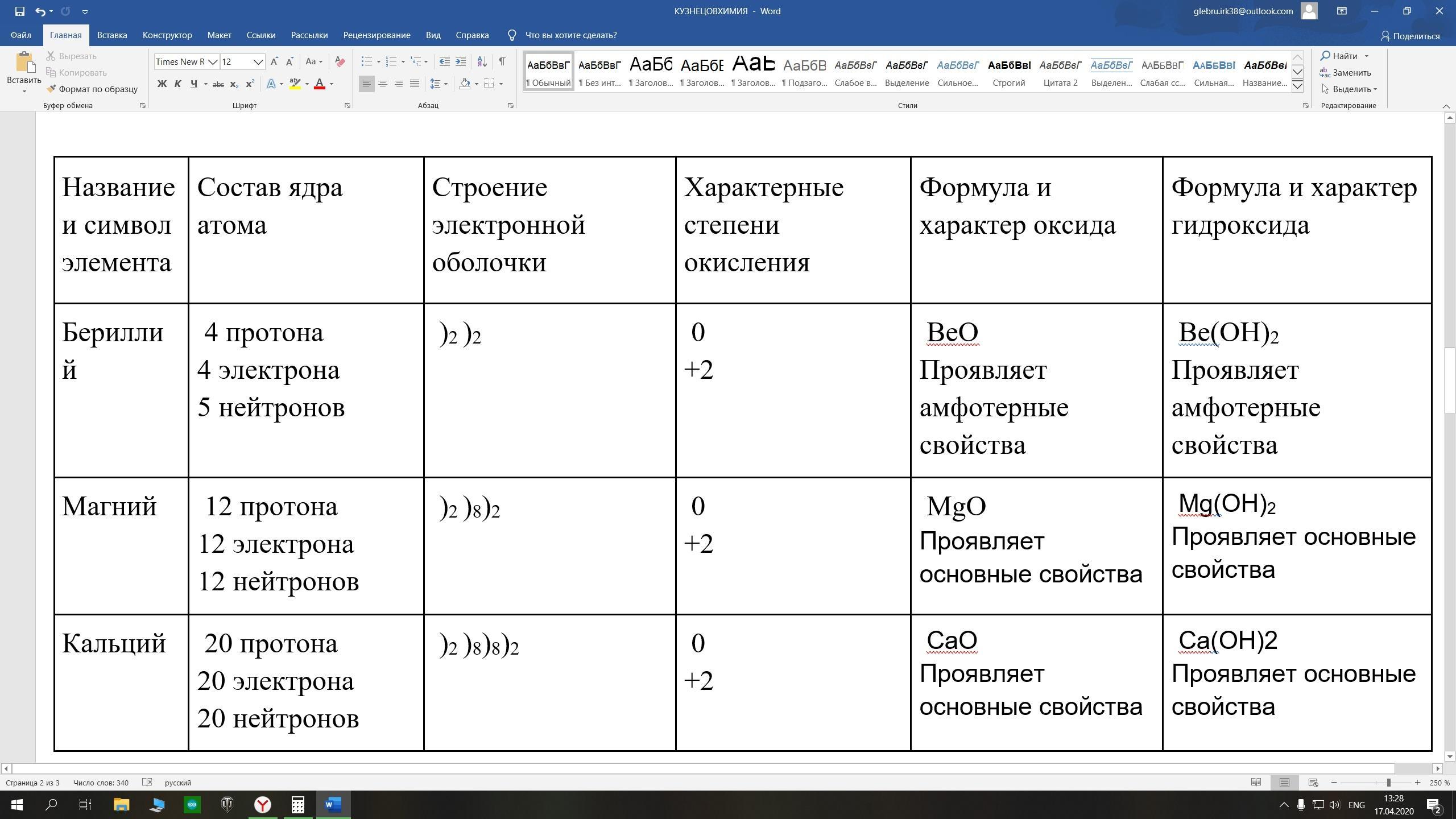Screen dimensions: 1456x819
Task: Click numbered list icon
Action: coord(391,61)
